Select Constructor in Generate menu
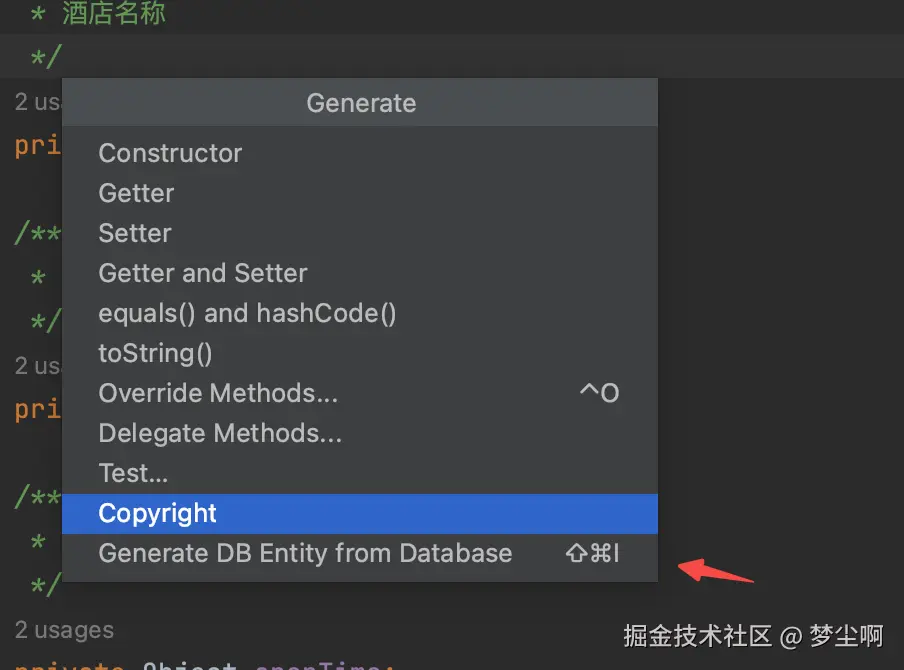Image resolution: width=904 pixels, height=670 pixels. tap(170, 153)
